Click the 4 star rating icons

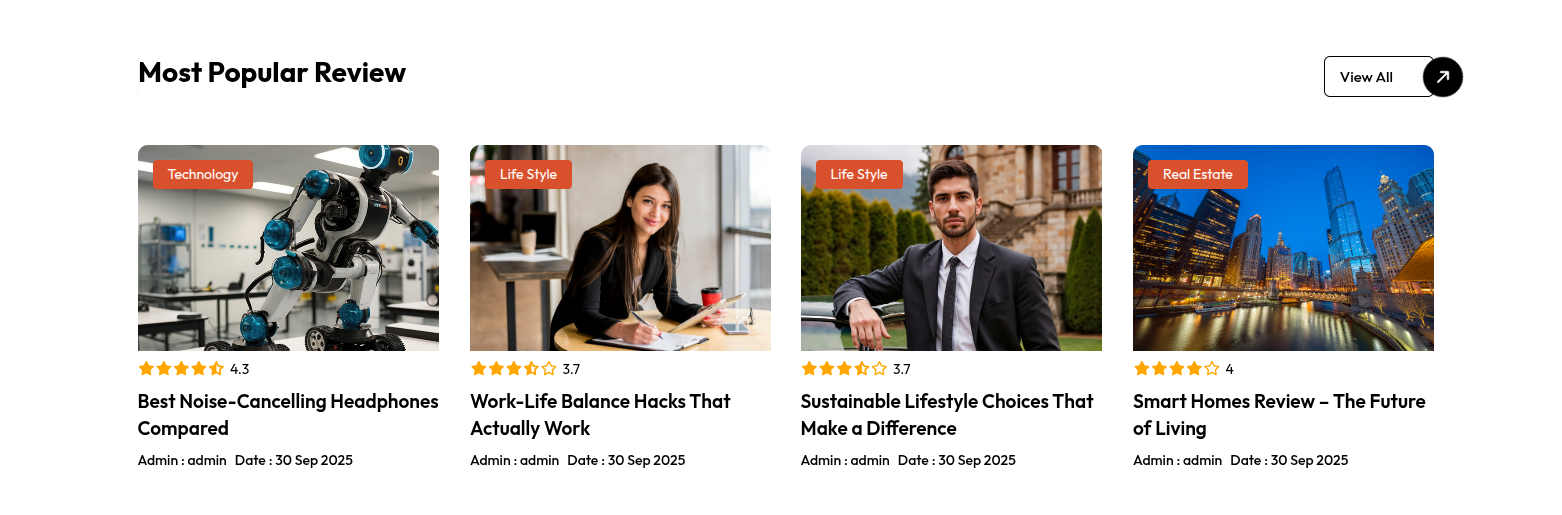[x=1176, y=368]
